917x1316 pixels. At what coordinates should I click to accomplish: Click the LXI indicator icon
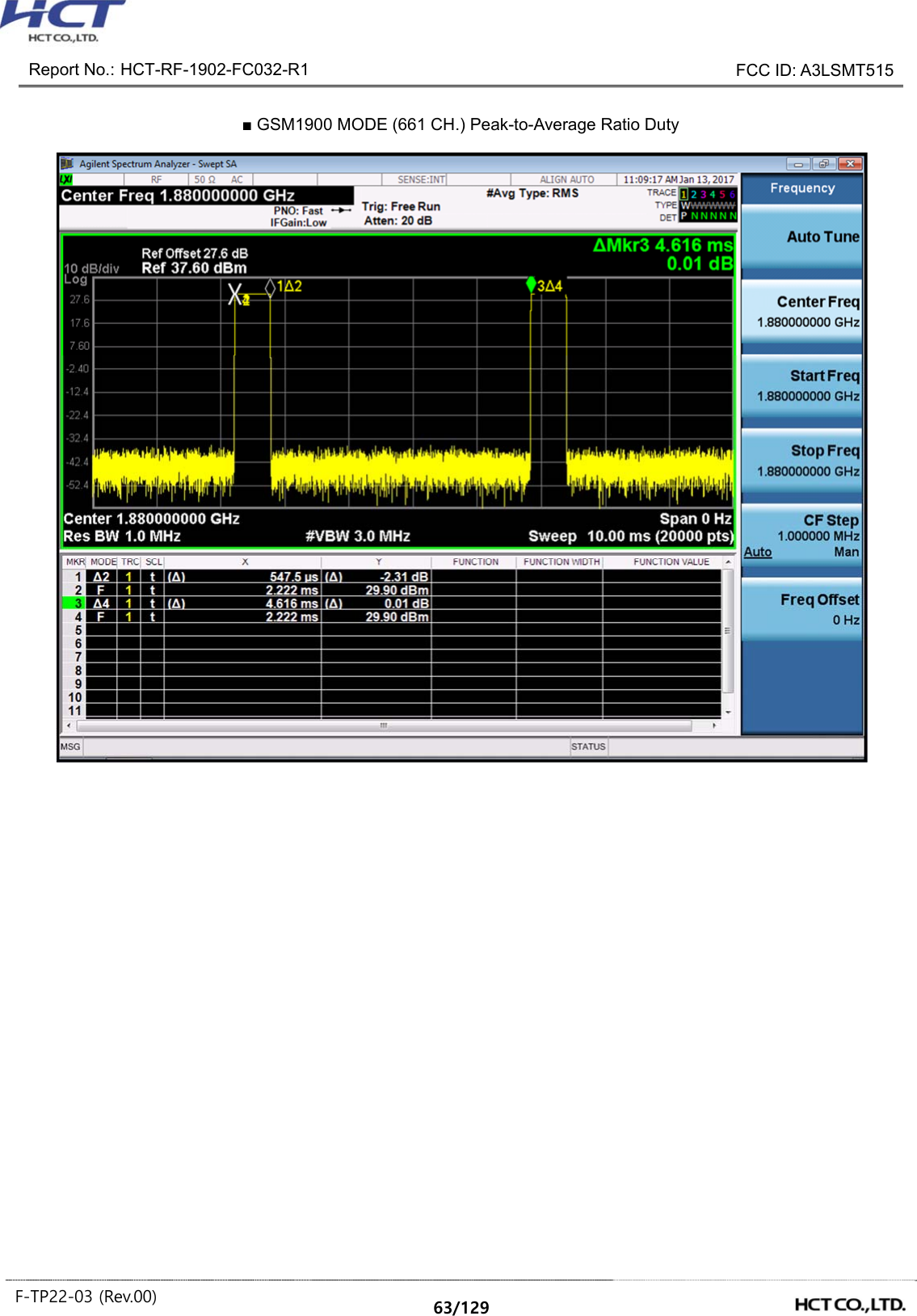(66, 179)
